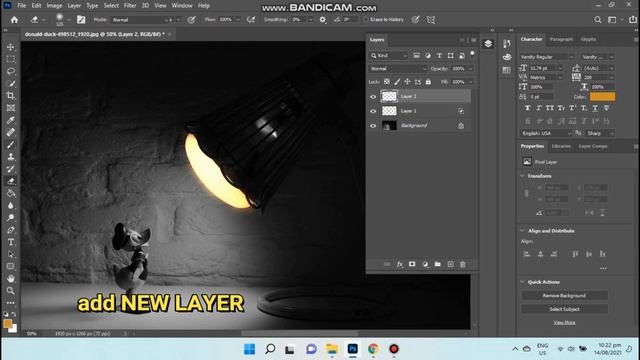Open the layer Fill dropdown arrow
Image resolution: width=640 pixels, height=360 pixels.
point(470,82)
